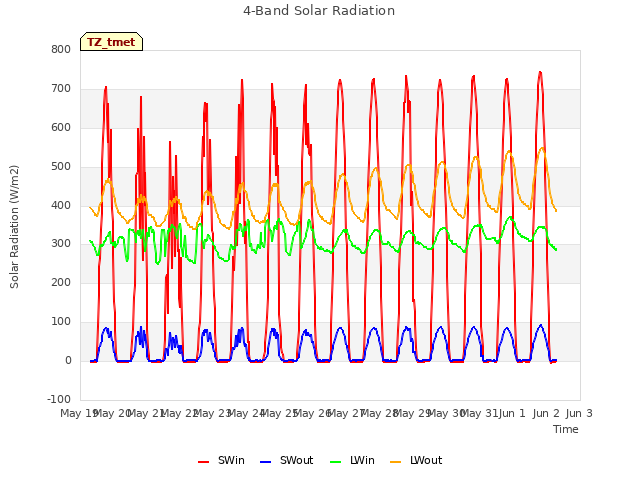Click the Jun 3 x-axis label
The image size is (640, 480).
579,413
